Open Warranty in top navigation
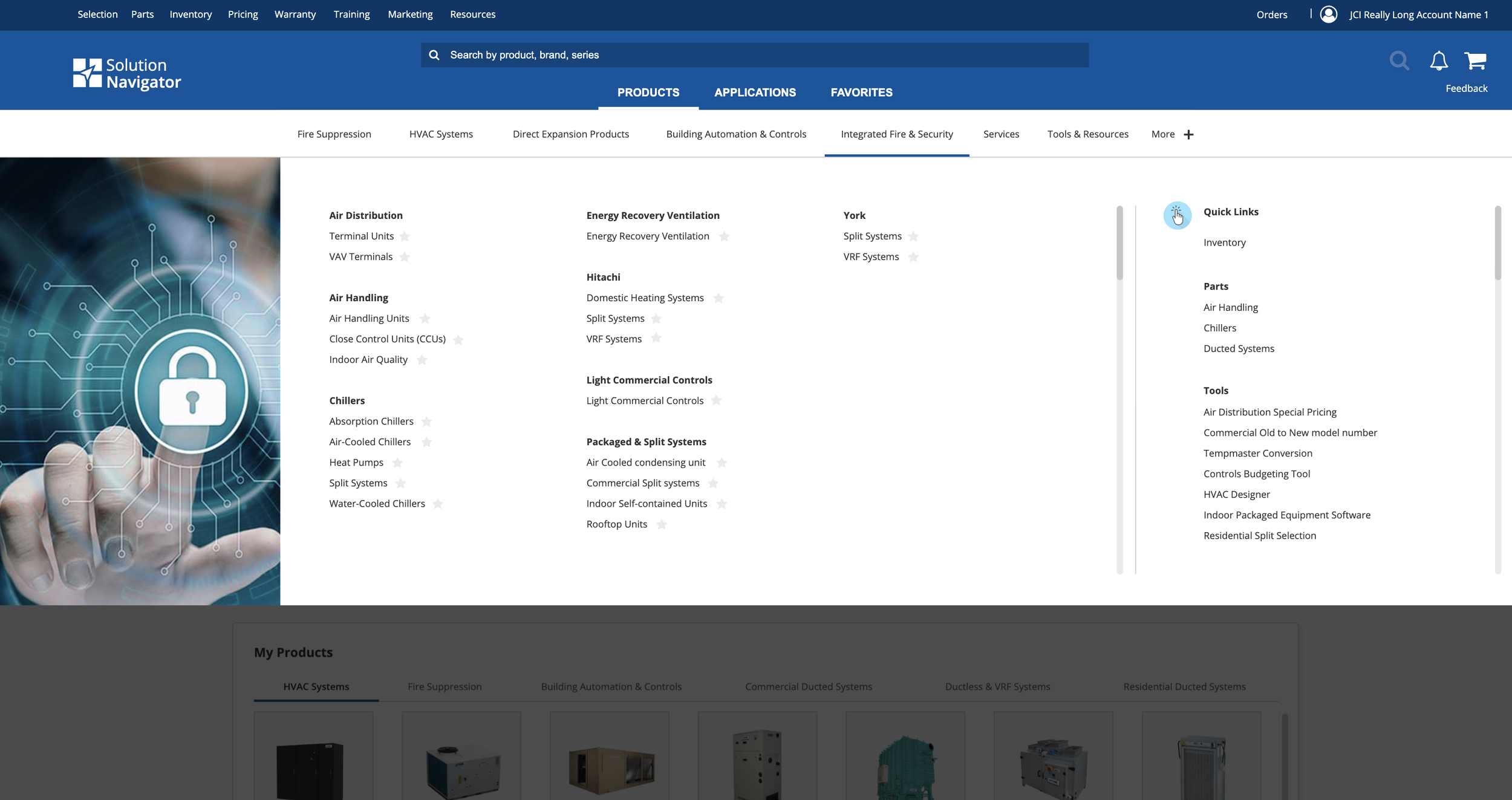 pyautogui.click(x=295, y=14)
